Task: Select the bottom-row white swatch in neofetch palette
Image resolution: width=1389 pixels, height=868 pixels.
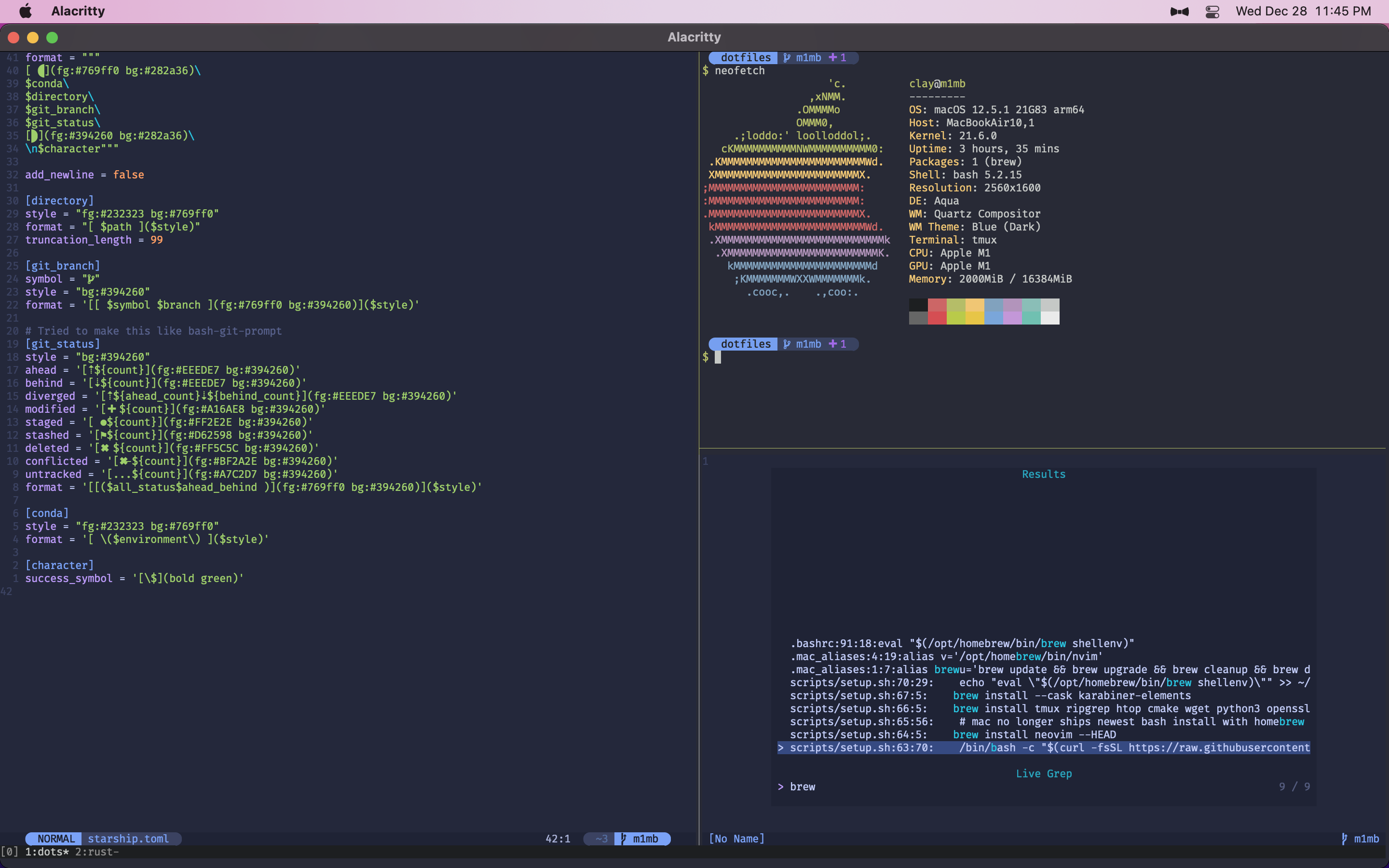Action: 1050,318
